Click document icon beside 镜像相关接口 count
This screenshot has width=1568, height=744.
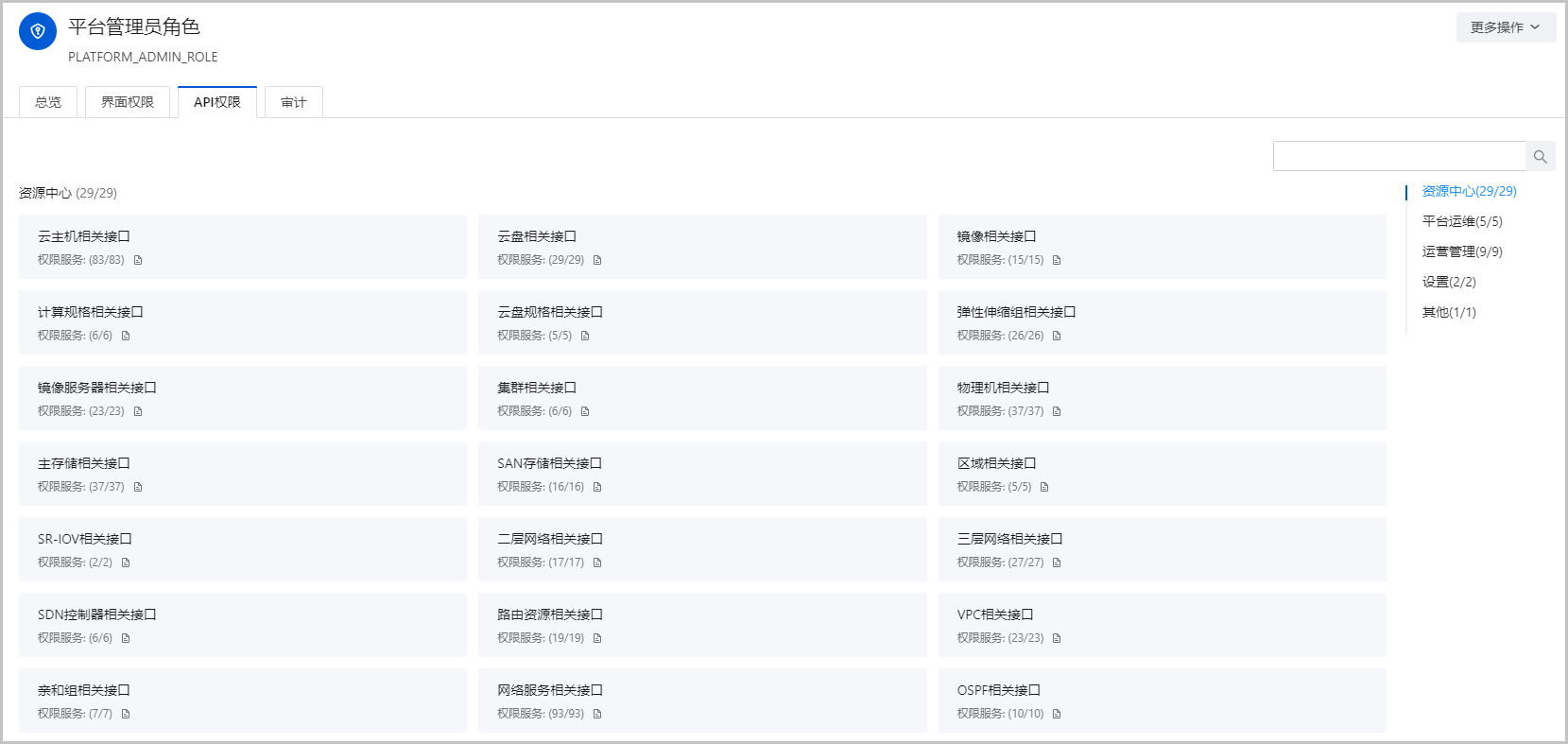point(1057,260)
